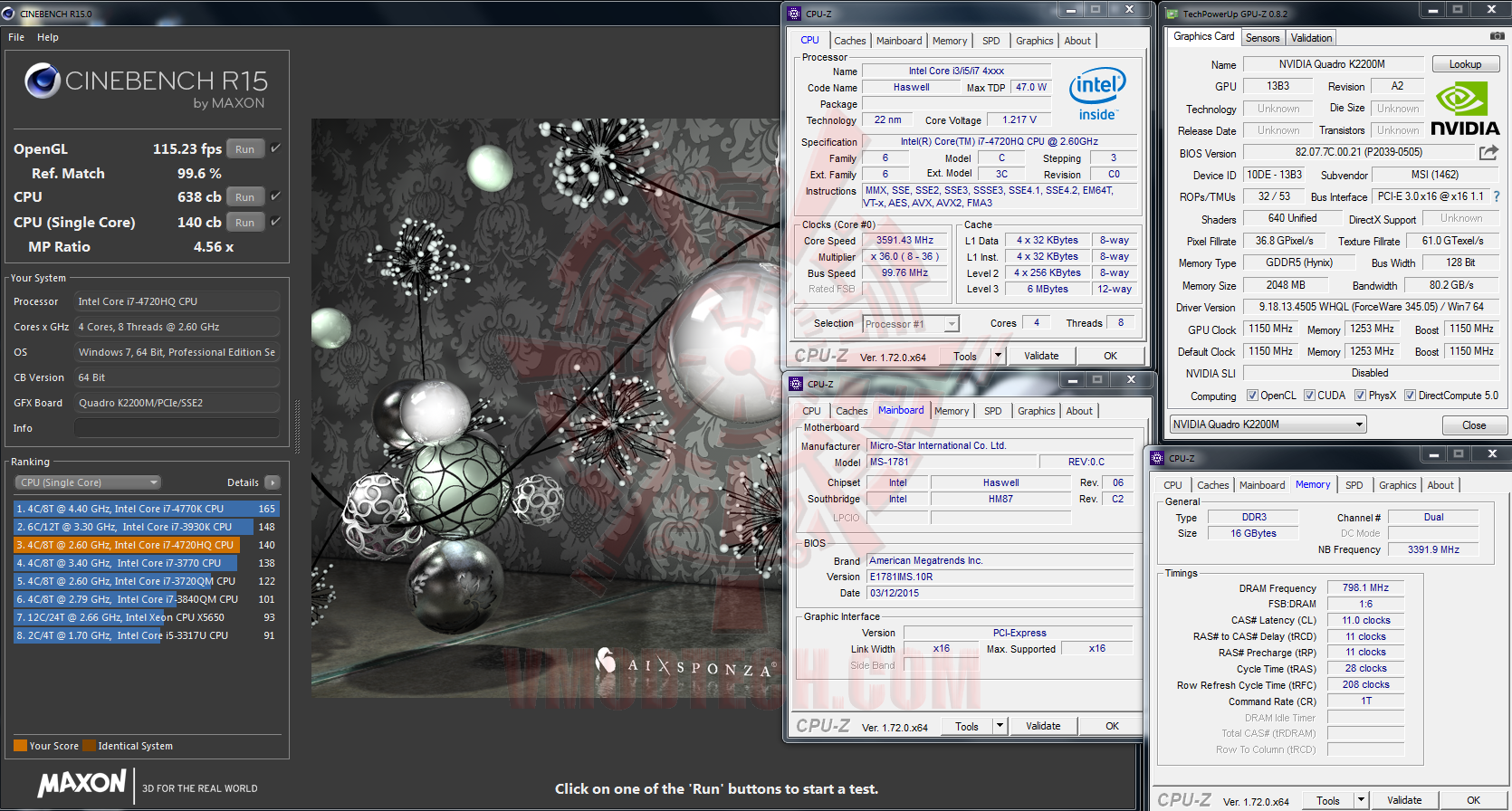Screen dimensions: 1512x811
Task: Click the Specification value i7-4720HQ in CPU-Z
Action: [x=999, y=141]
